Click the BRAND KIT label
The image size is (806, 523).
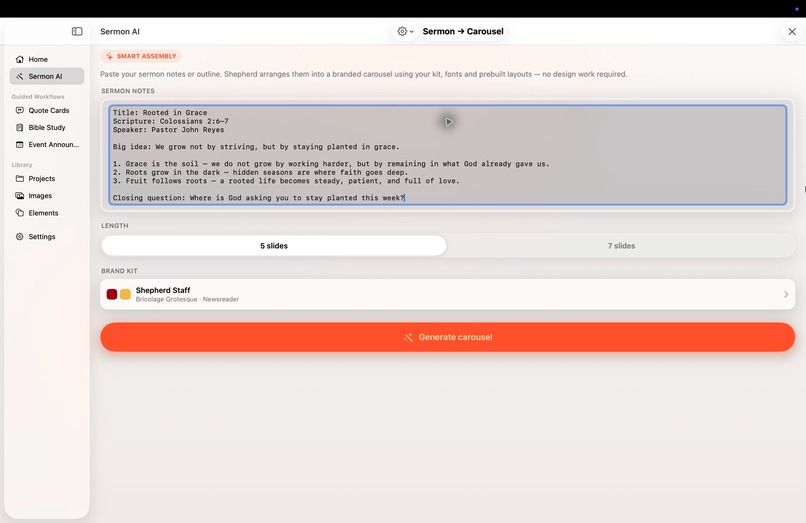tap(119, 271)
